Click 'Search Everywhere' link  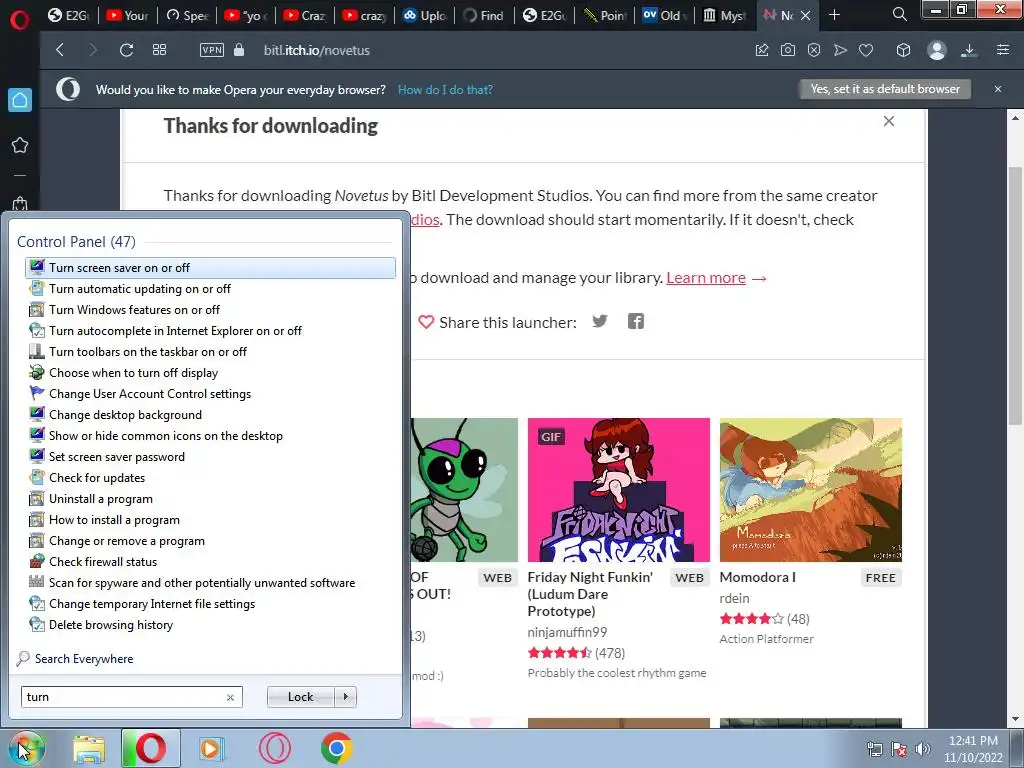(84, 659)
